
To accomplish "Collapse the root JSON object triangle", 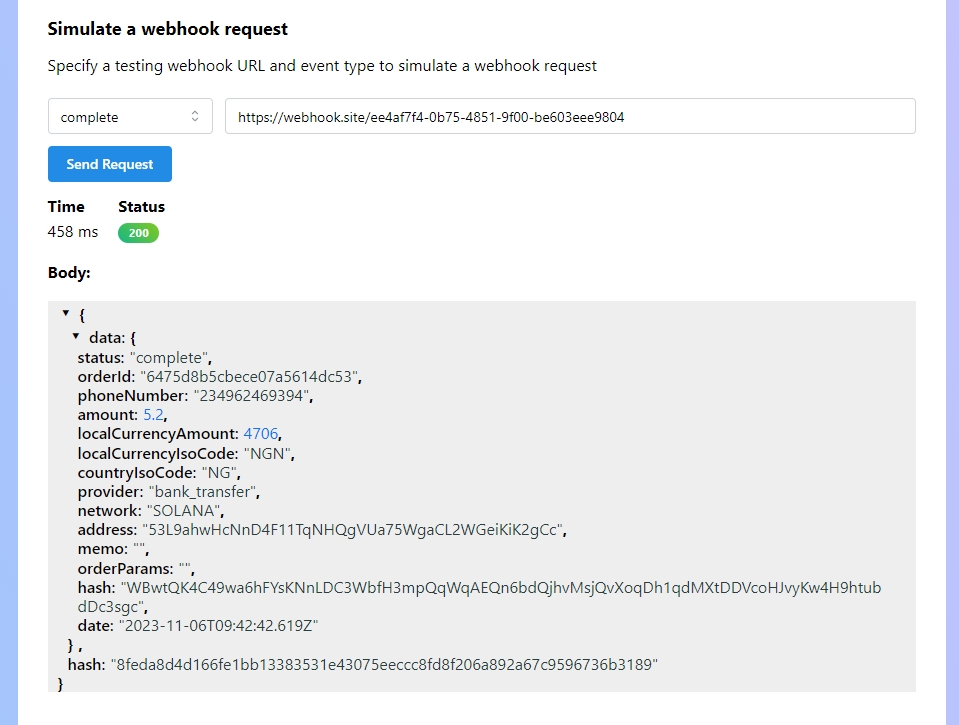I will click(x=66, y=314).
